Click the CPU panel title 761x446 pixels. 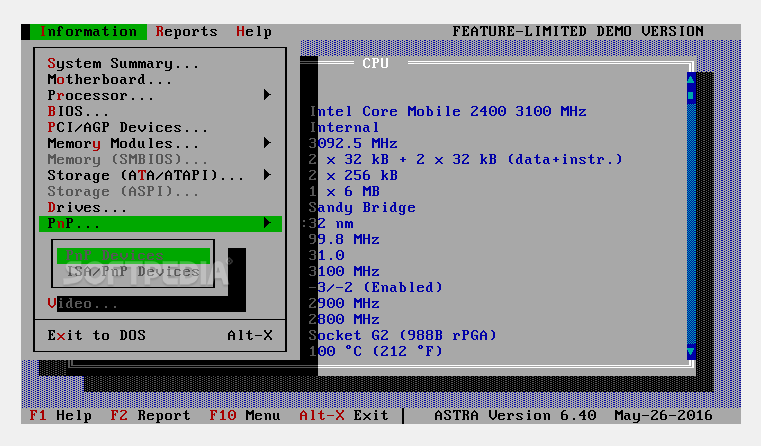pos(375,64)
